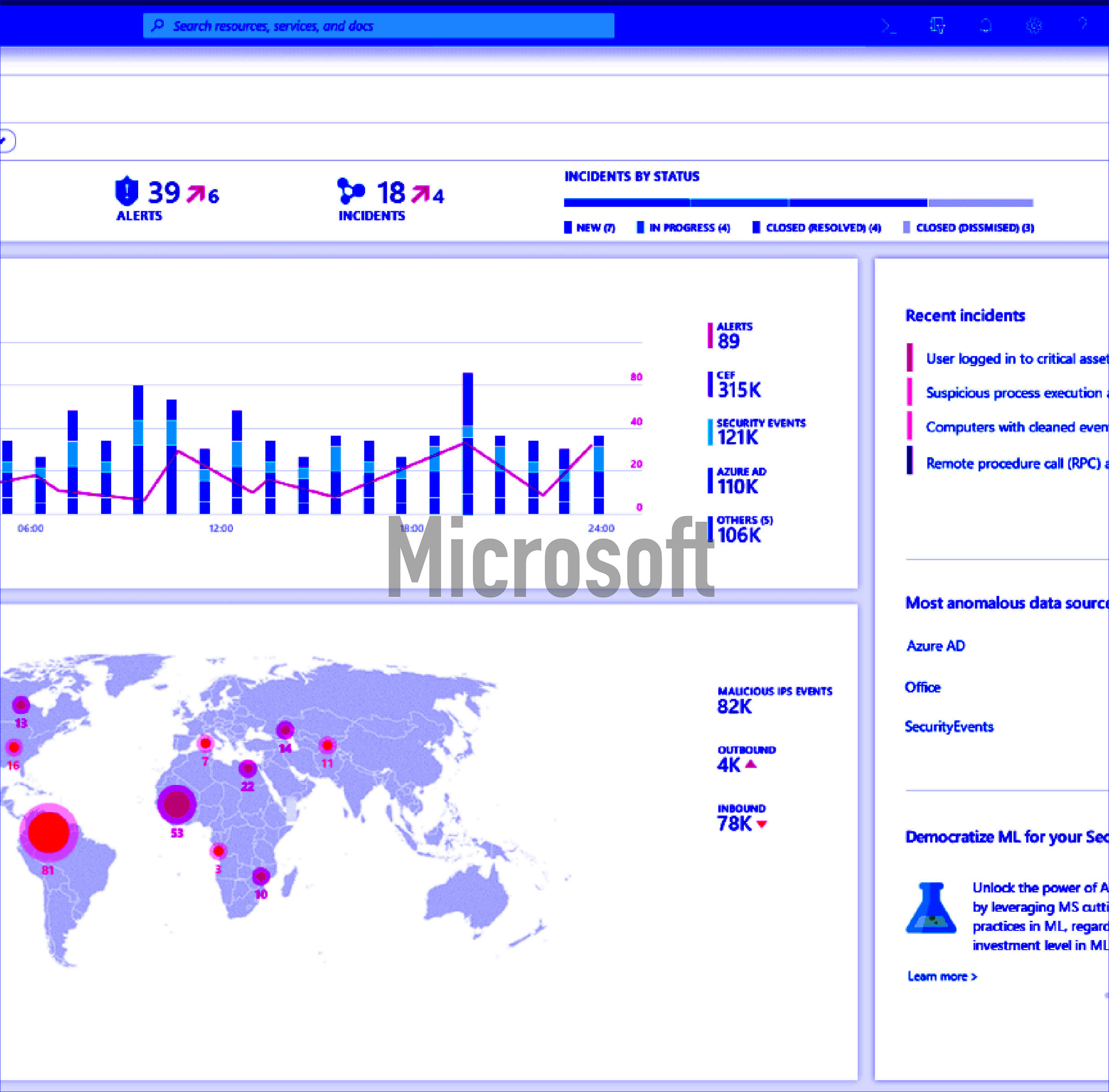
Task: Click the Recent incidents heading
Action: tap(965, 315)
